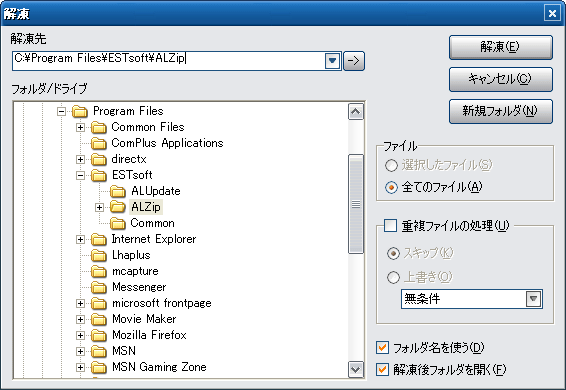This screenshot has height=390, width=566.
Task: Click the arrow go button beside path field
Action: pos(353,61)
